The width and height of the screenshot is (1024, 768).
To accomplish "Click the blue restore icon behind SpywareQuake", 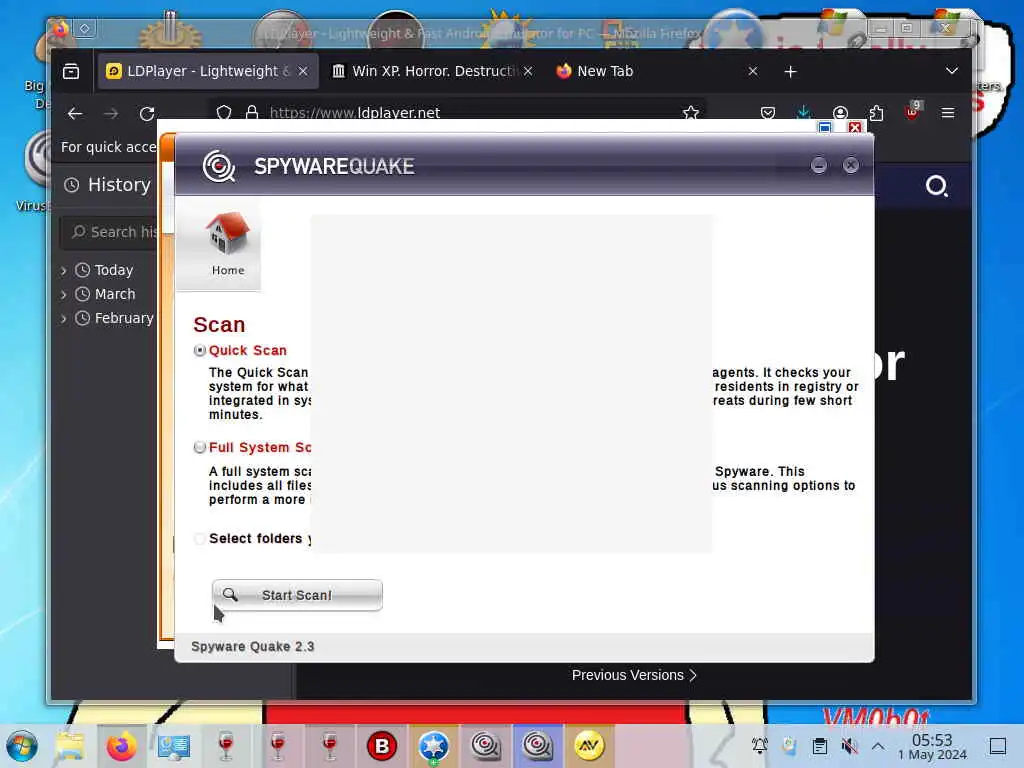I will point(825,127).
